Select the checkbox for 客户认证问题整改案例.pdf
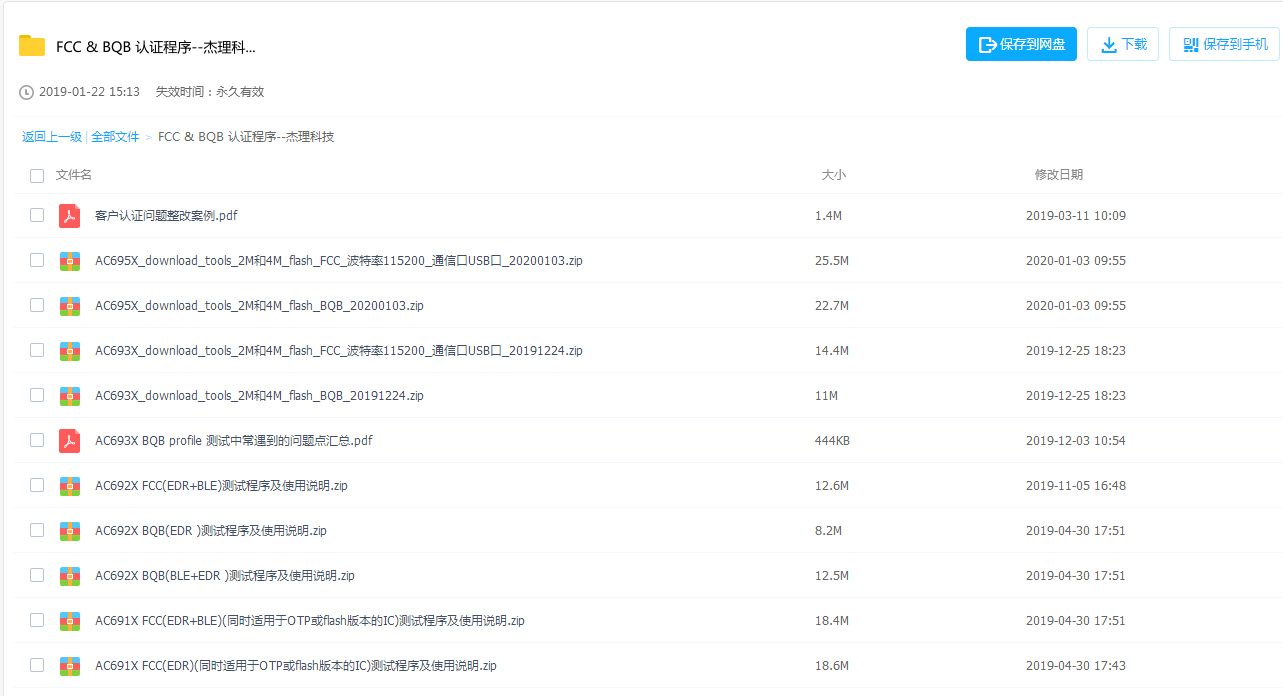The image size is (1283, 696). pyautogui.click(x=37, y=215)
